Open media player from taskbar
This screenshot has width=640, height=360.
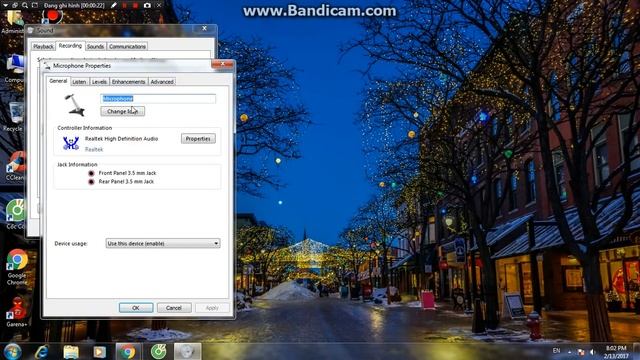(x=100, y=351)
